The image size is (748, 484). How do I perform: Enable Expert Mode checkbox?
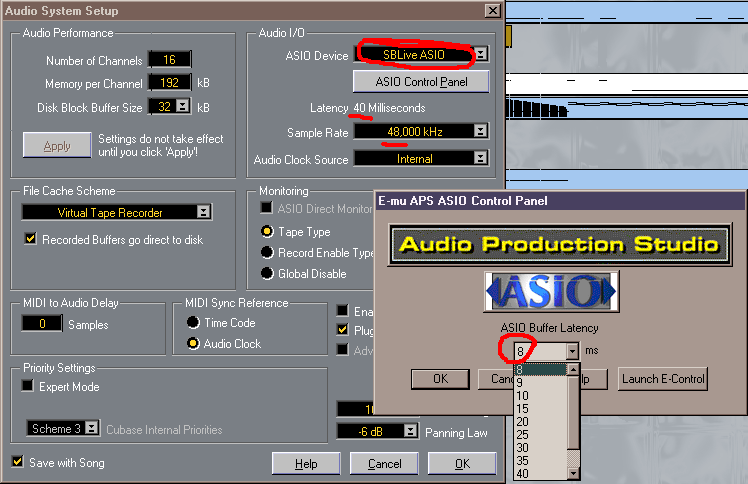(28, 386)
